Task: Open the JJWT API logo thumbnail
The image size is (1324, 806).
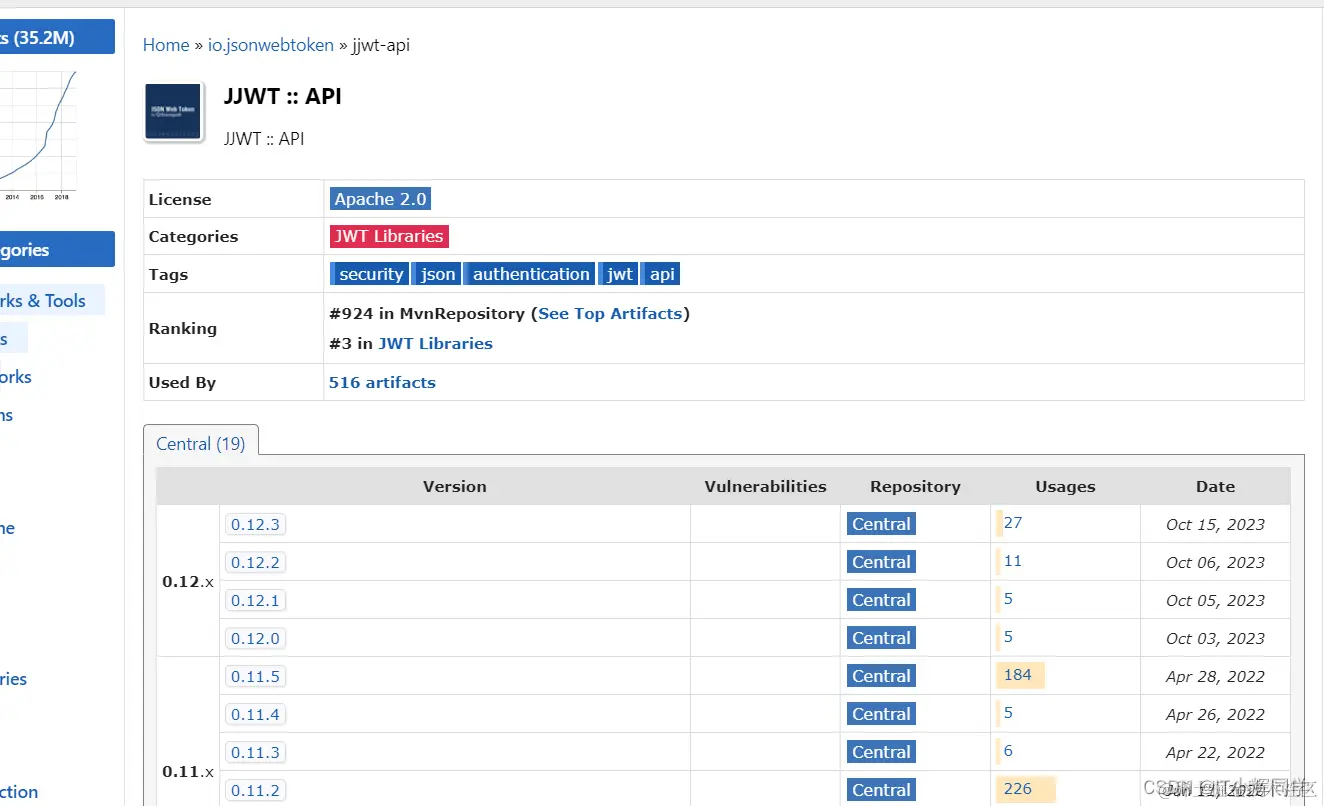Action: [x=174, y=112]
